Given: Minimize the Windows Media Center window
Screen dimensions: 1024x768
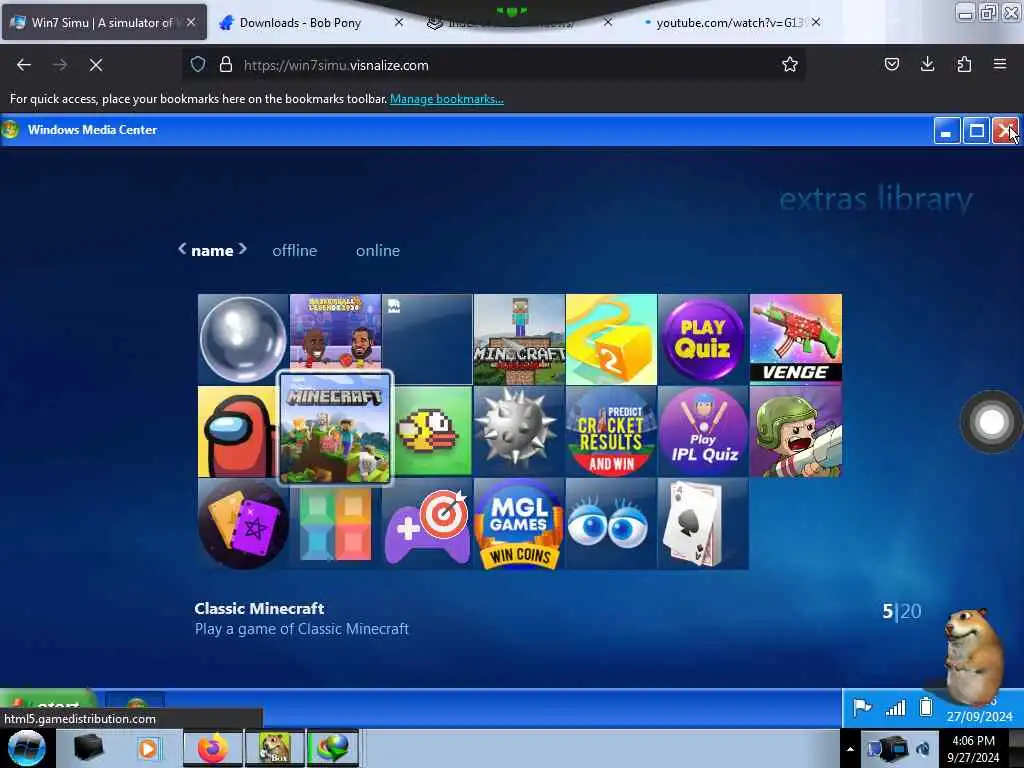Looking at the screenshot, I should 946,131.
